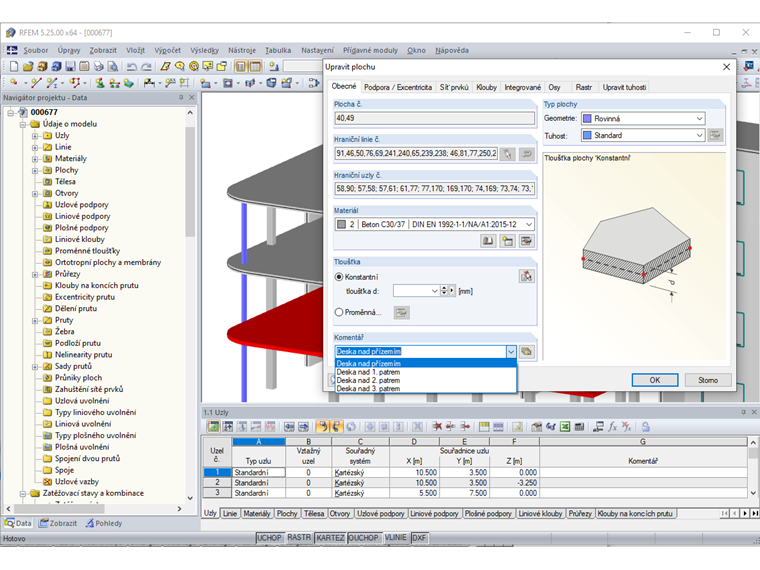Expand the Zatěžovací stavy a kombinace node
The width and height of the screenshot is (760, 570).
point(23,493)
